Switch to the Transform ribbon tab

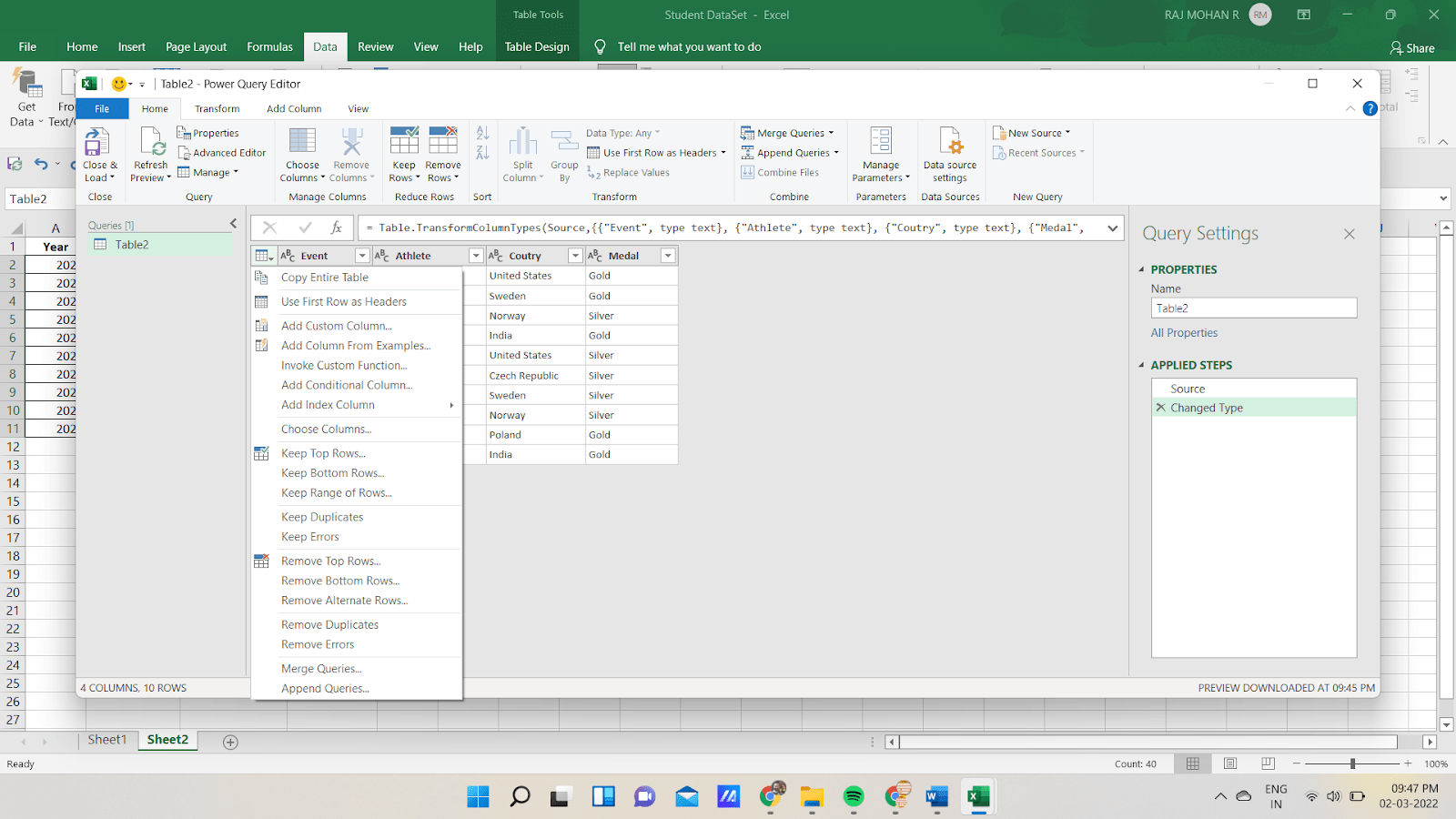coord(217,108)
